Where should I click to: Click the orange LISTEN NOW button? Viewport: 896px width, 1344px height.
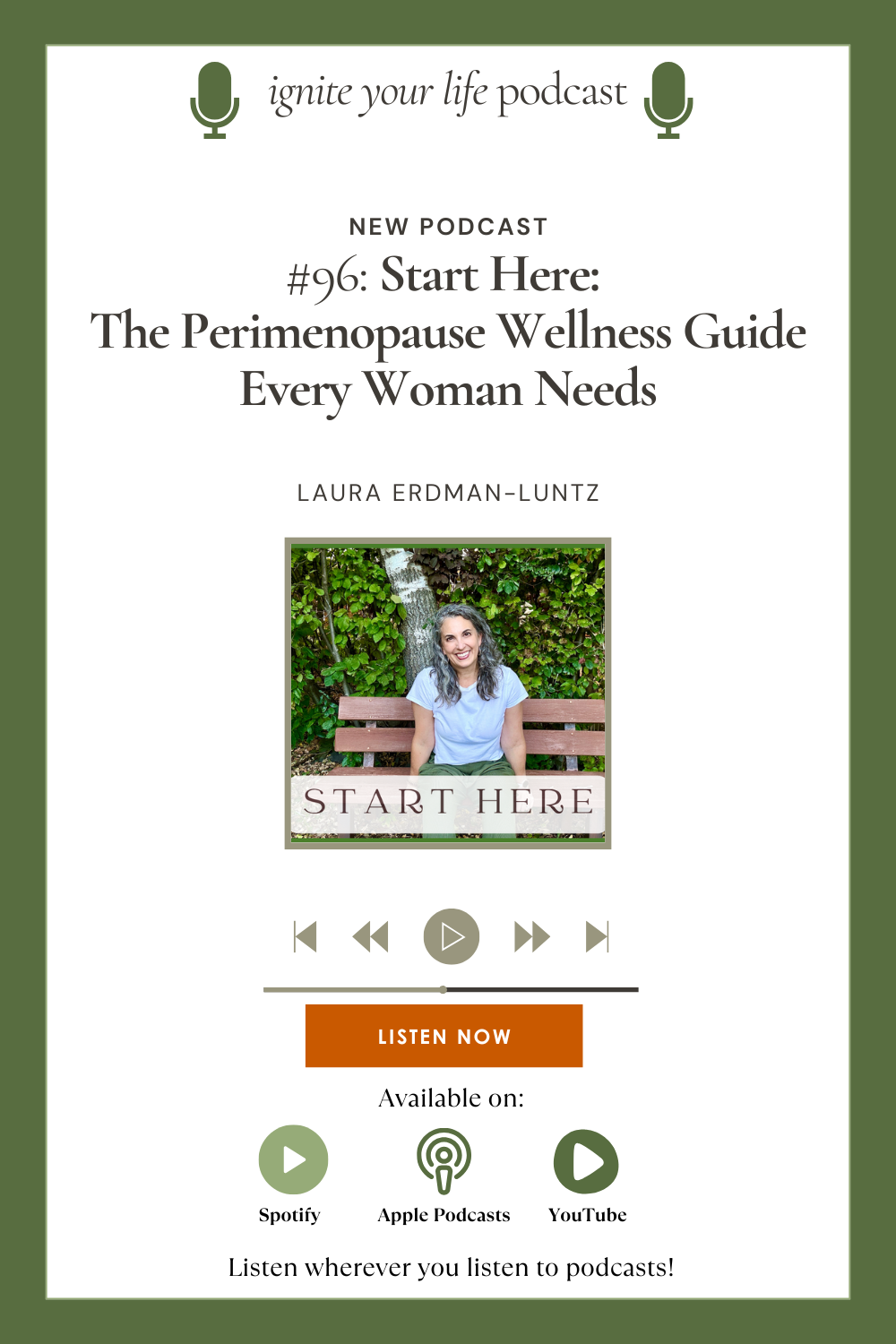[x=444, y=1036]
